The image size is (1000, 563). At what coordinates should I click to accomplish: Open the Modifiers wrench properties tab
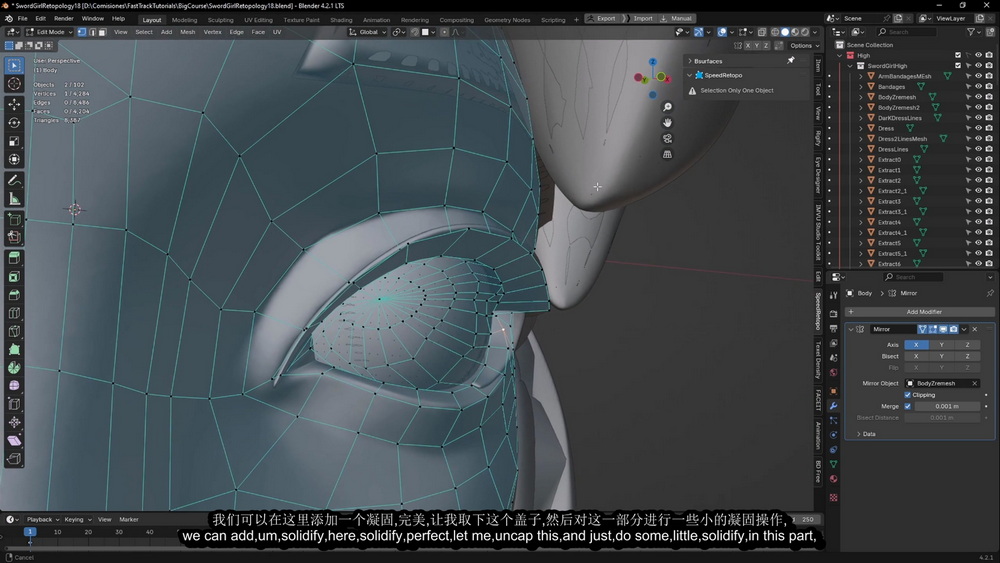pos(834,406)
